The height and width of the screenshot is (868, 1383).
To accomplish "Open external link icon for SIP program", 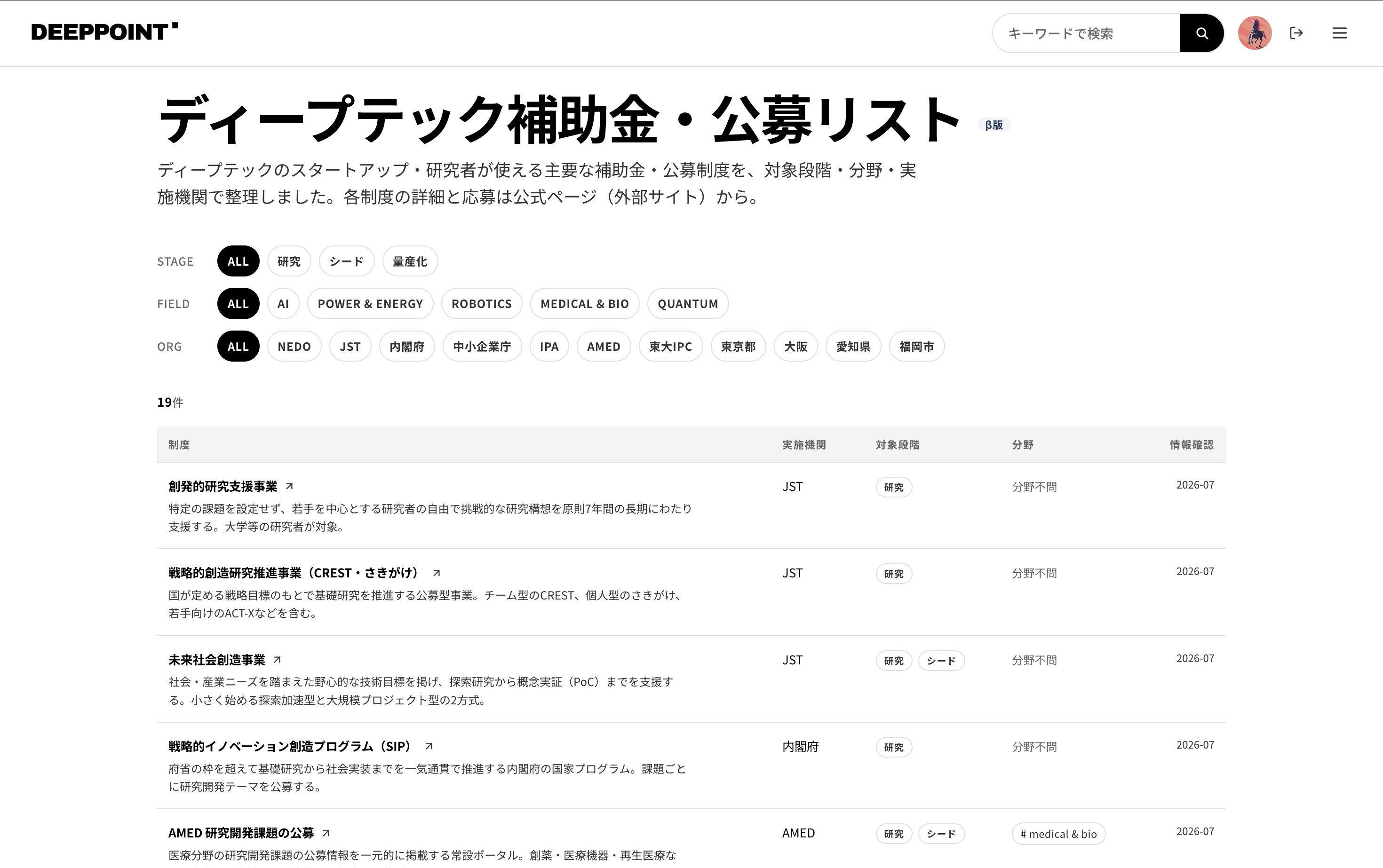I will click(429, 746).
